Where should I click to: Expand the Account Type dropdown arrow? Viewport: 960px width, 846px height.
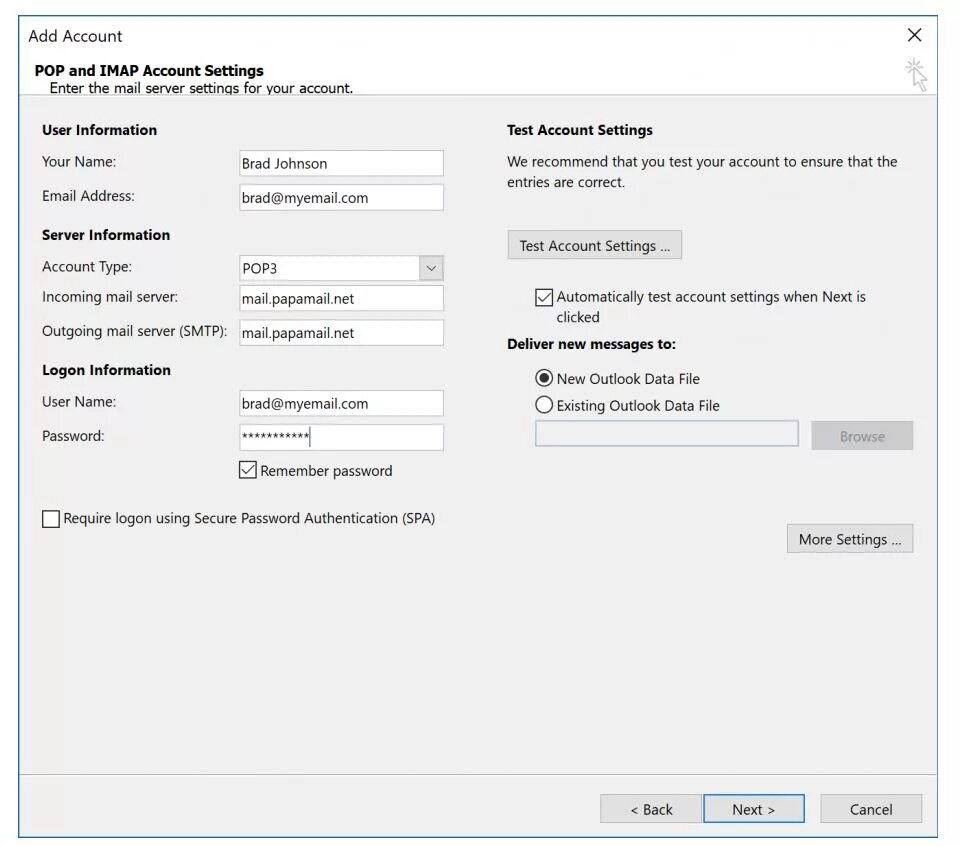coord(431,268)
